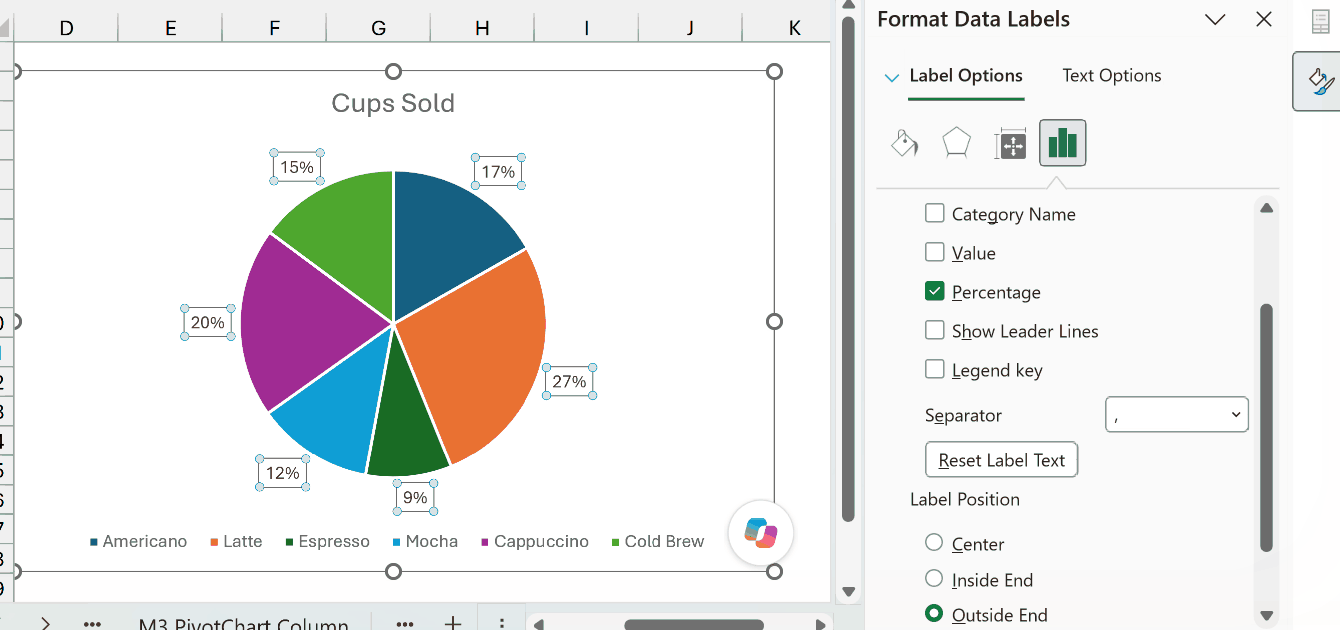
Task: Click next sheet navigation arrow
Action: pyautogui.click(x=45, y=623)
